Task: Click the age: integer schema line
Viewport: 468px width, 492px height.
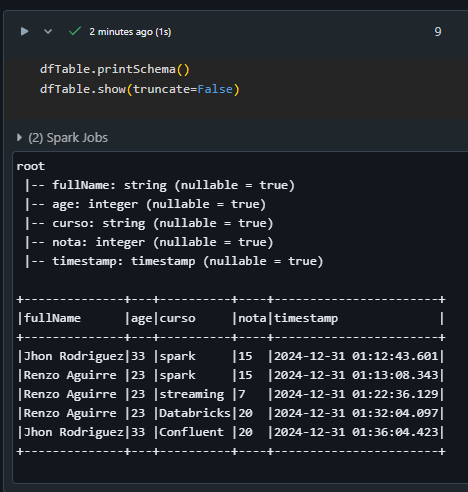Action: [146, 204]
